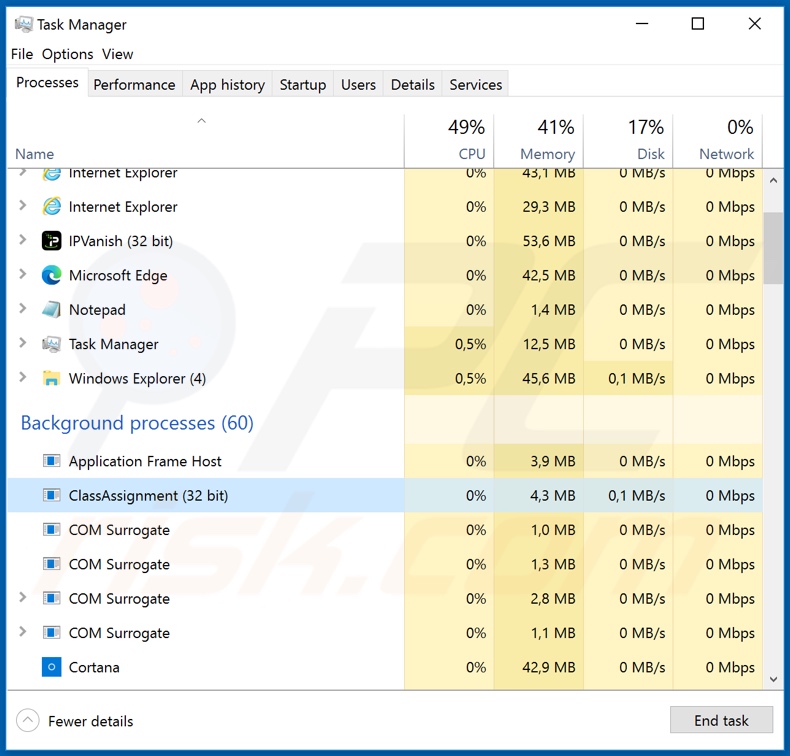Maximize the Task Manager window
The image size is (790, 756).
(698, 24)
